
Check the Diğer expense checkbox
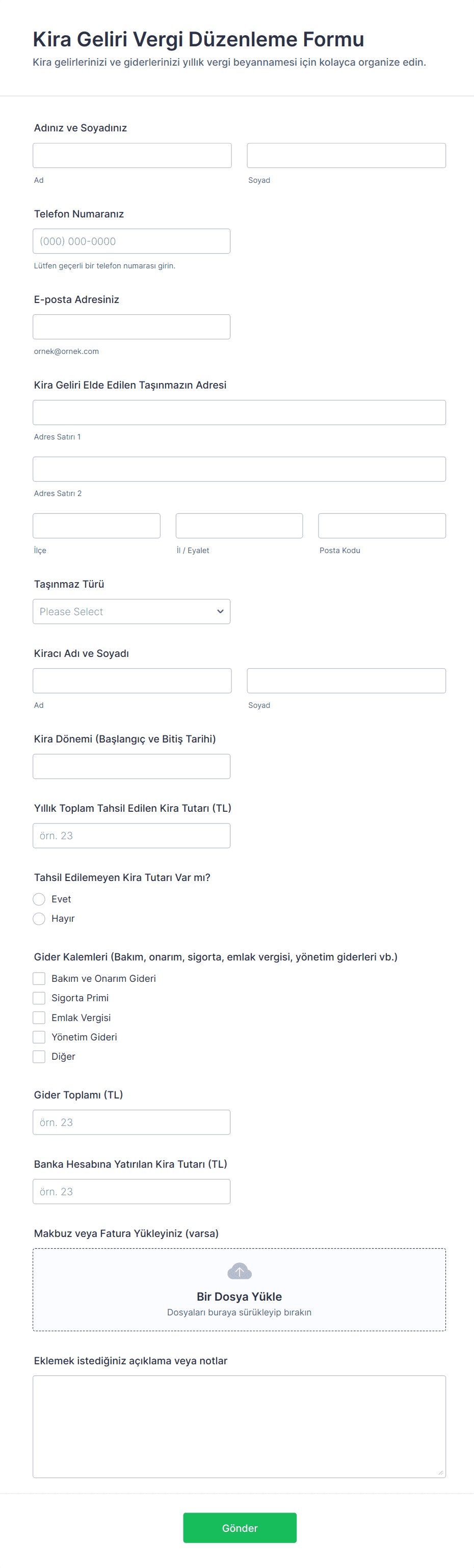point(39,1056)
